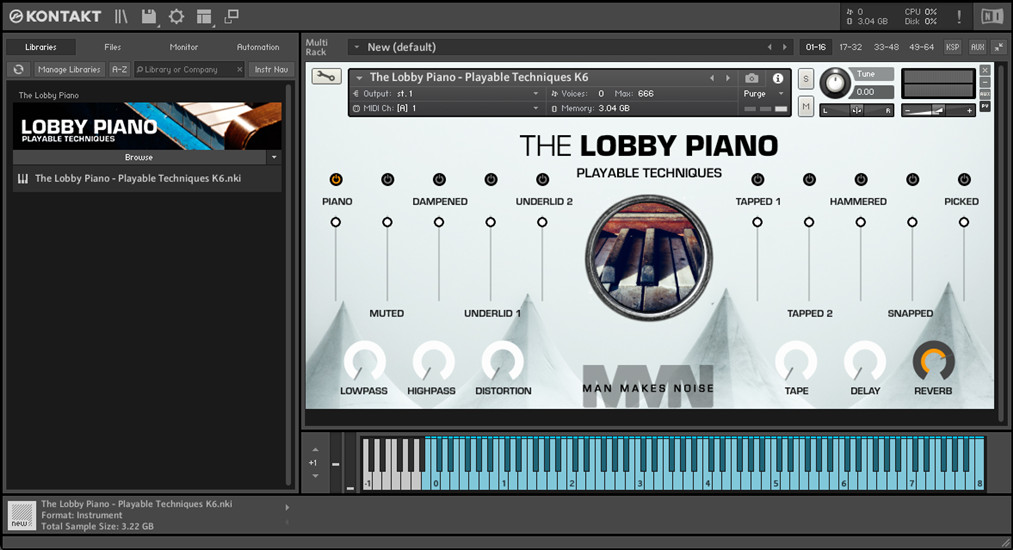Click the instrument info icon

(778, 78)
